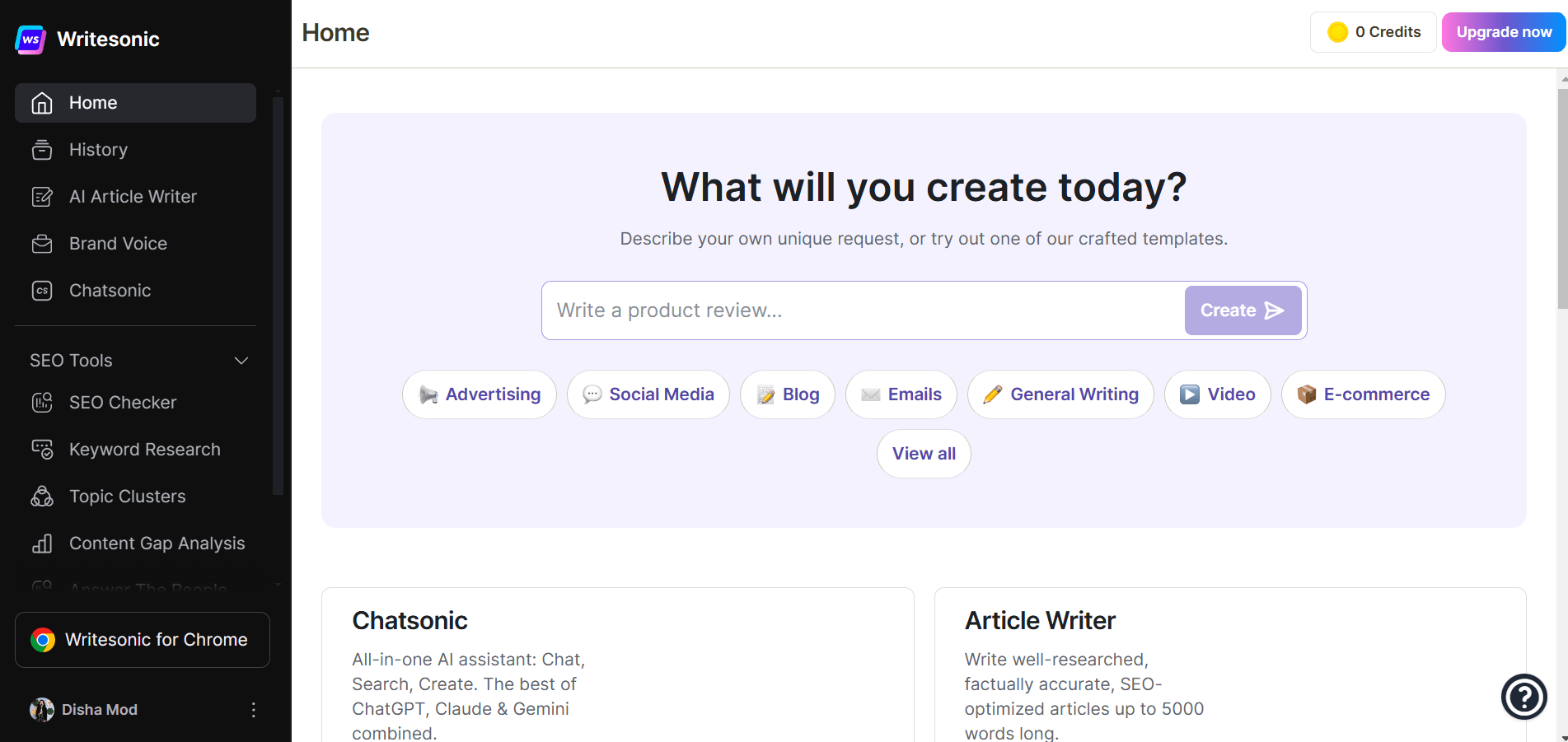The height and width of the screenshot is (742, 1568).
Task: Click the Writesonic logo icon
Action: [30, 39]
